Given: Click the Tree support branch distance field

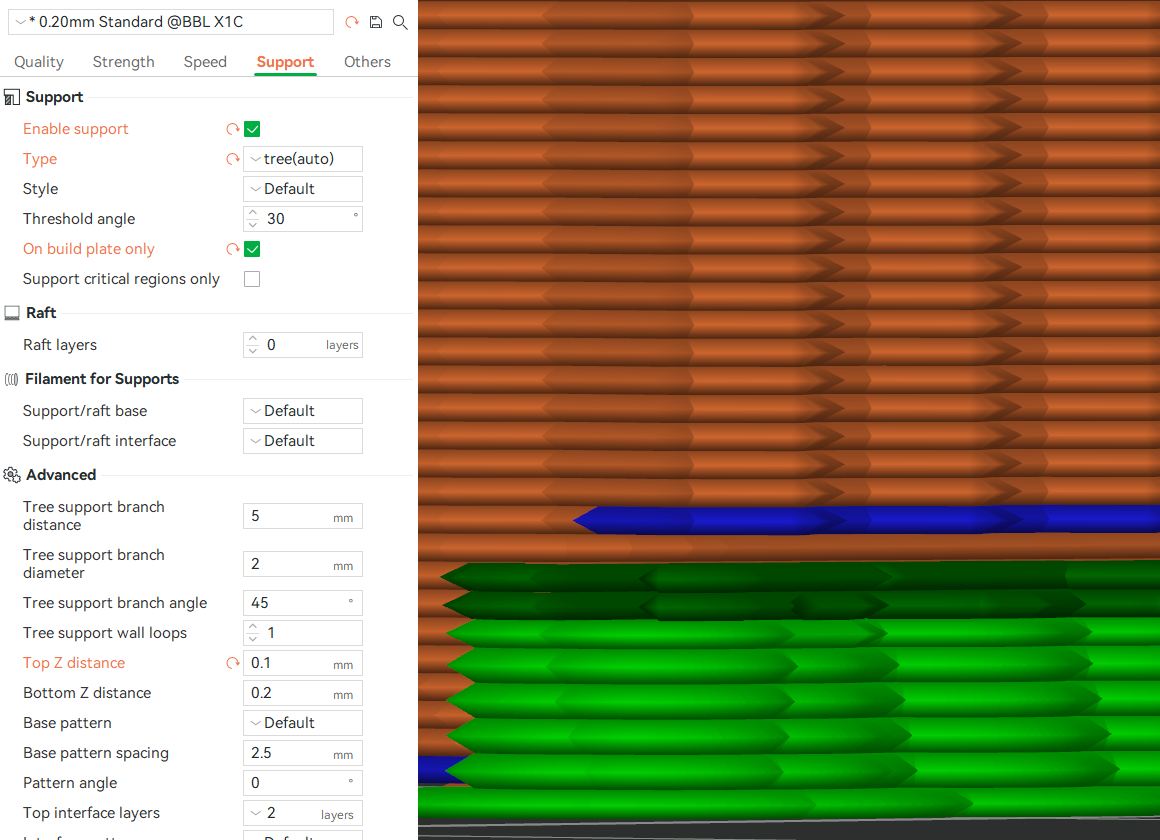Looking at the screenshot, I should 302,516.
